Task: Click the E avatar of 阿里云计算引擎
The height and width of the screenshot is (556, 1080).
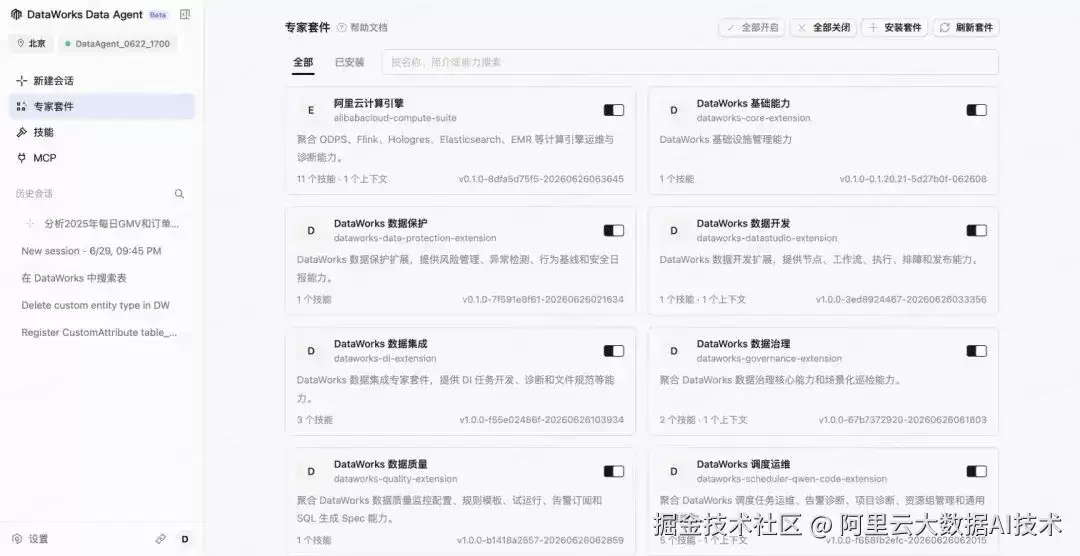Action: pyautogui.click(x=311, y=110)
